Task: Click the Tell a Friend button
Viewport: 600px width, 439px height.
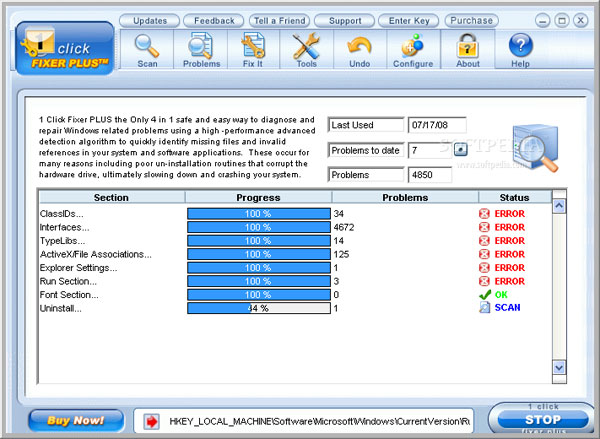Action: point(278,20)
